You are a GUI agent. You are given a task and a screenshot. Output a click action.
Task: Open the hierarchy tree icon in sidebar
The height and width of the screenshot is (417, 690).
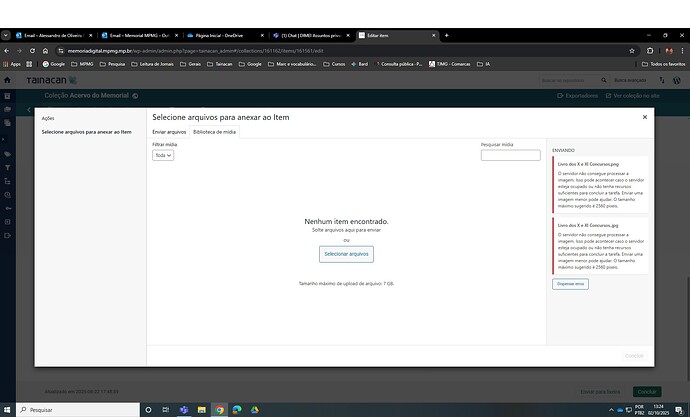(x=7, y=181)
